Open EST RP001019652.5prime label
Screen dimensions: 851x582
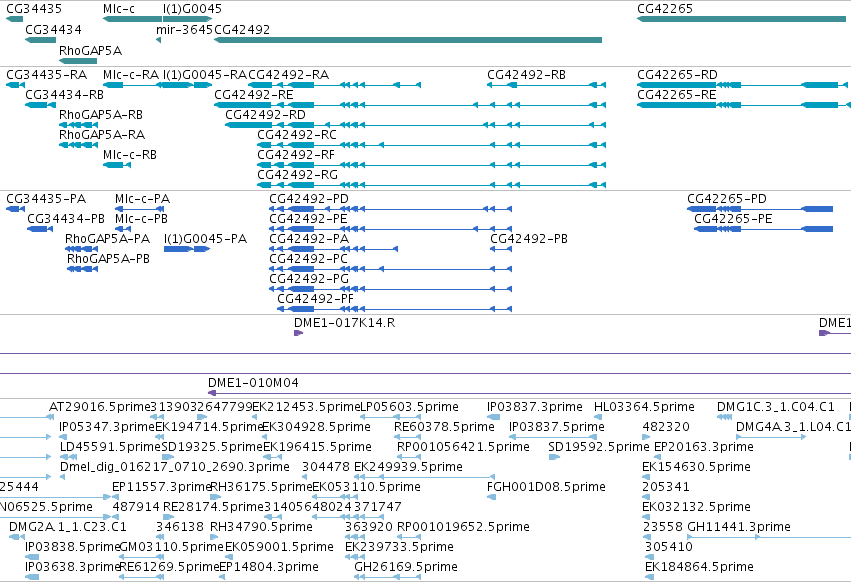(463, 527)
